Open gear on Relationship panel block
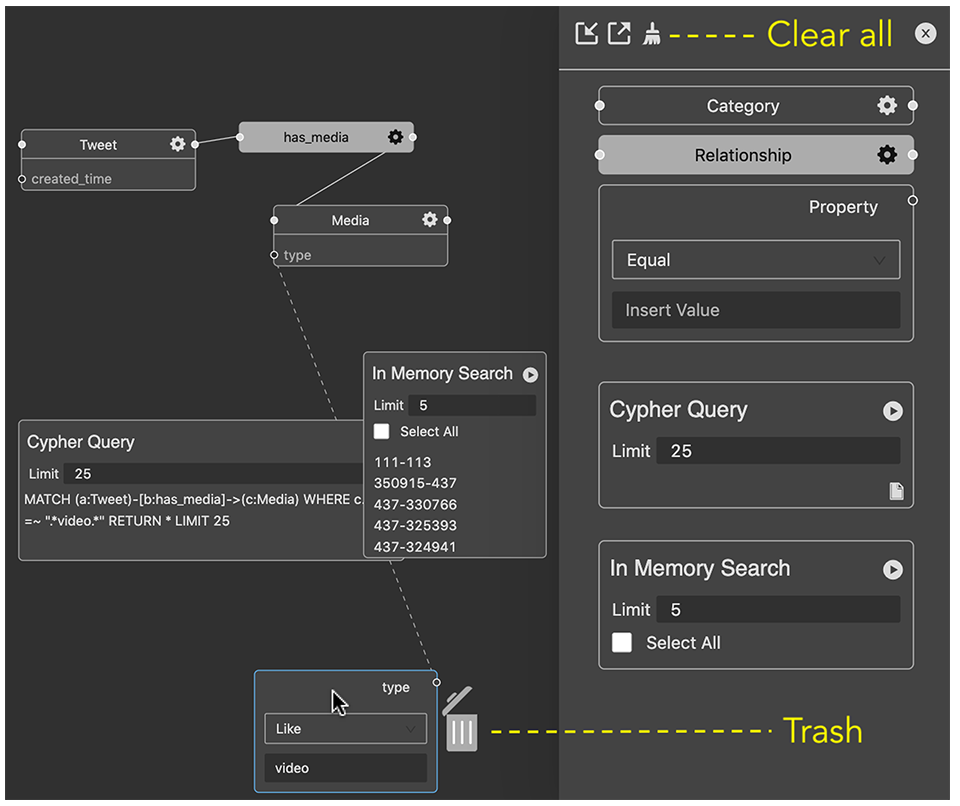Image resolution: width=960 pixels, height=806 pixels. click(x=886, y=155)
